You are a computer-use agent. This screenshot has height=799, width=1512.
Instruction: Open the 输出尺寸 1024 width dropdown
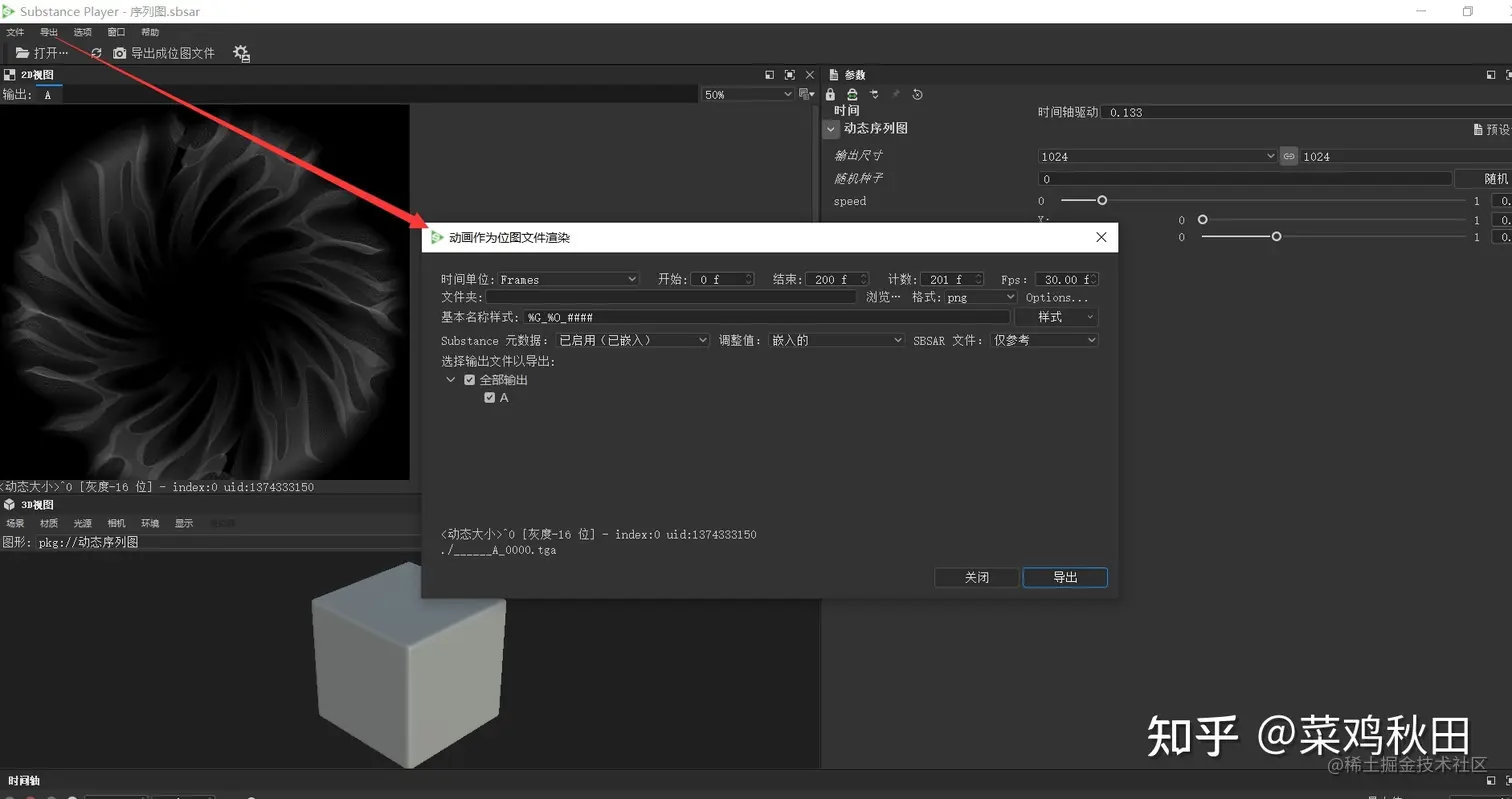tap(1158, 156)
